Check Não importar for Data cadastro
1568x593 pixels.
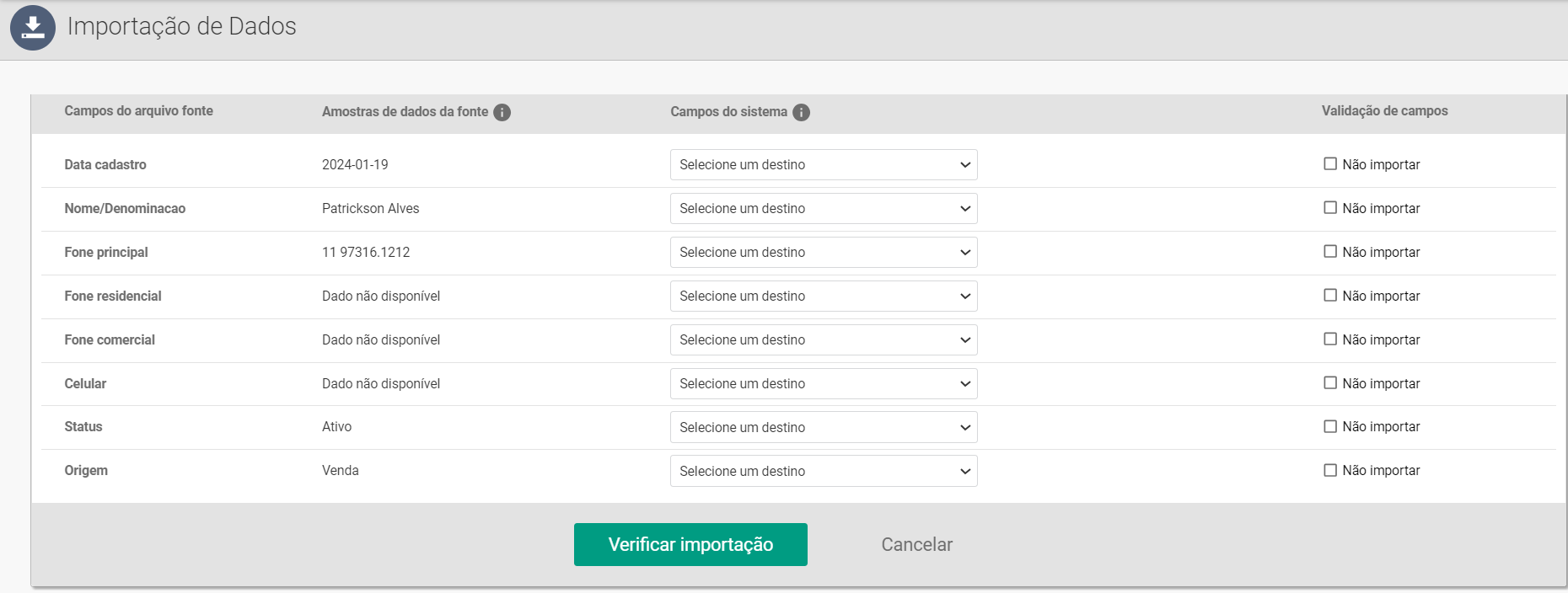point(1330,164)
